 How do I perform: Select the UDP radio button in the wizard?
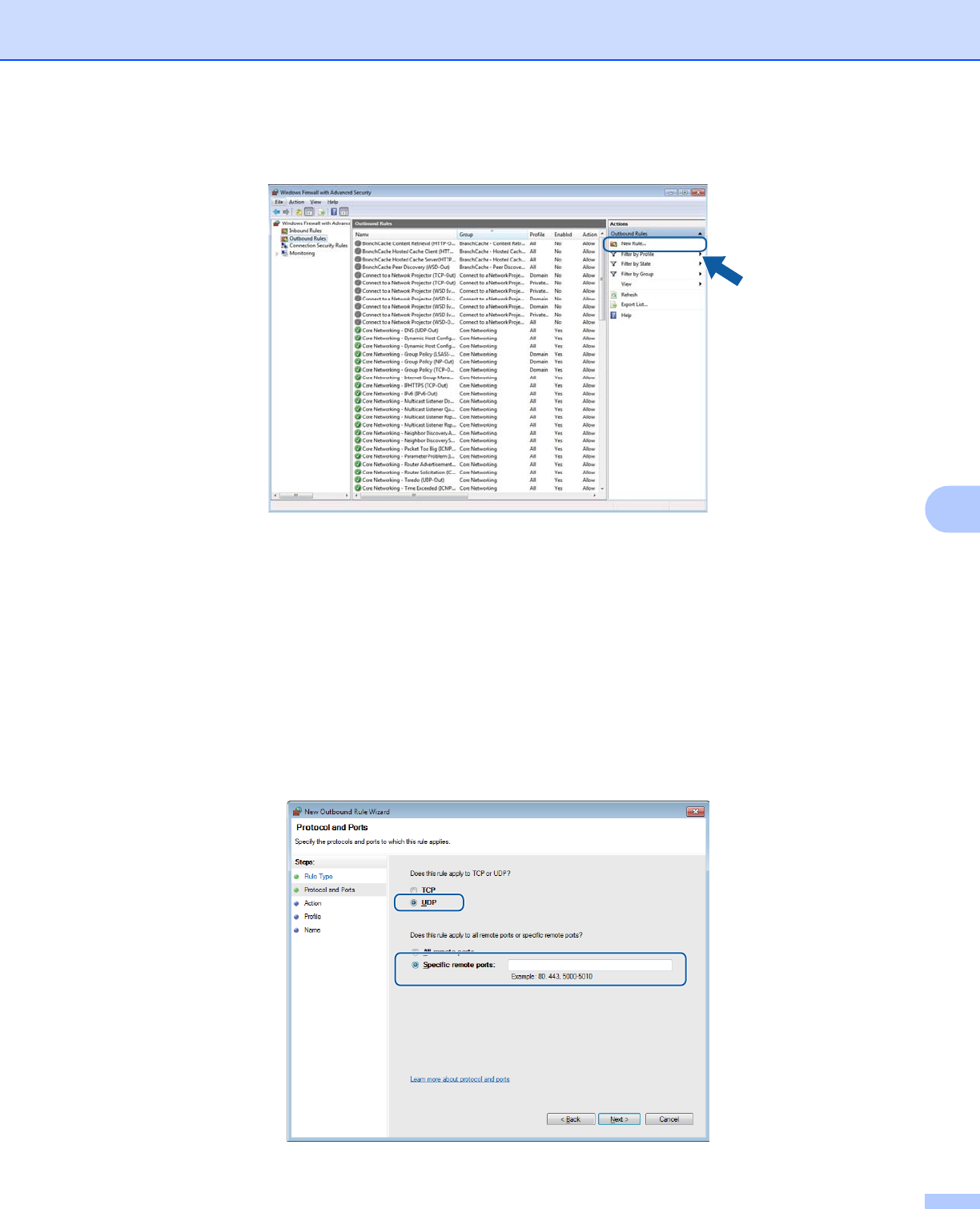[x=414, y=902]
